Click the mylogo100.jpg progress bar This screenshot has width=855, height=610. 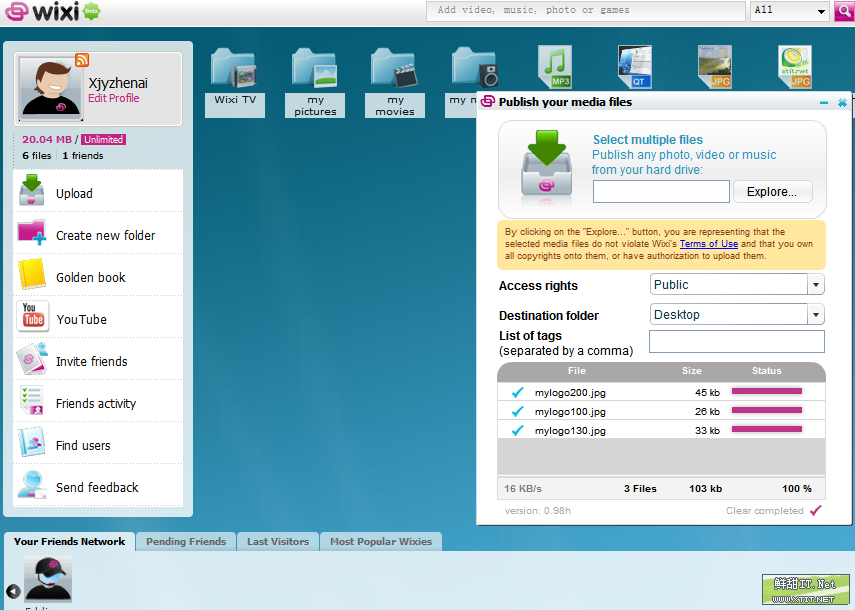tap(767, 410)
